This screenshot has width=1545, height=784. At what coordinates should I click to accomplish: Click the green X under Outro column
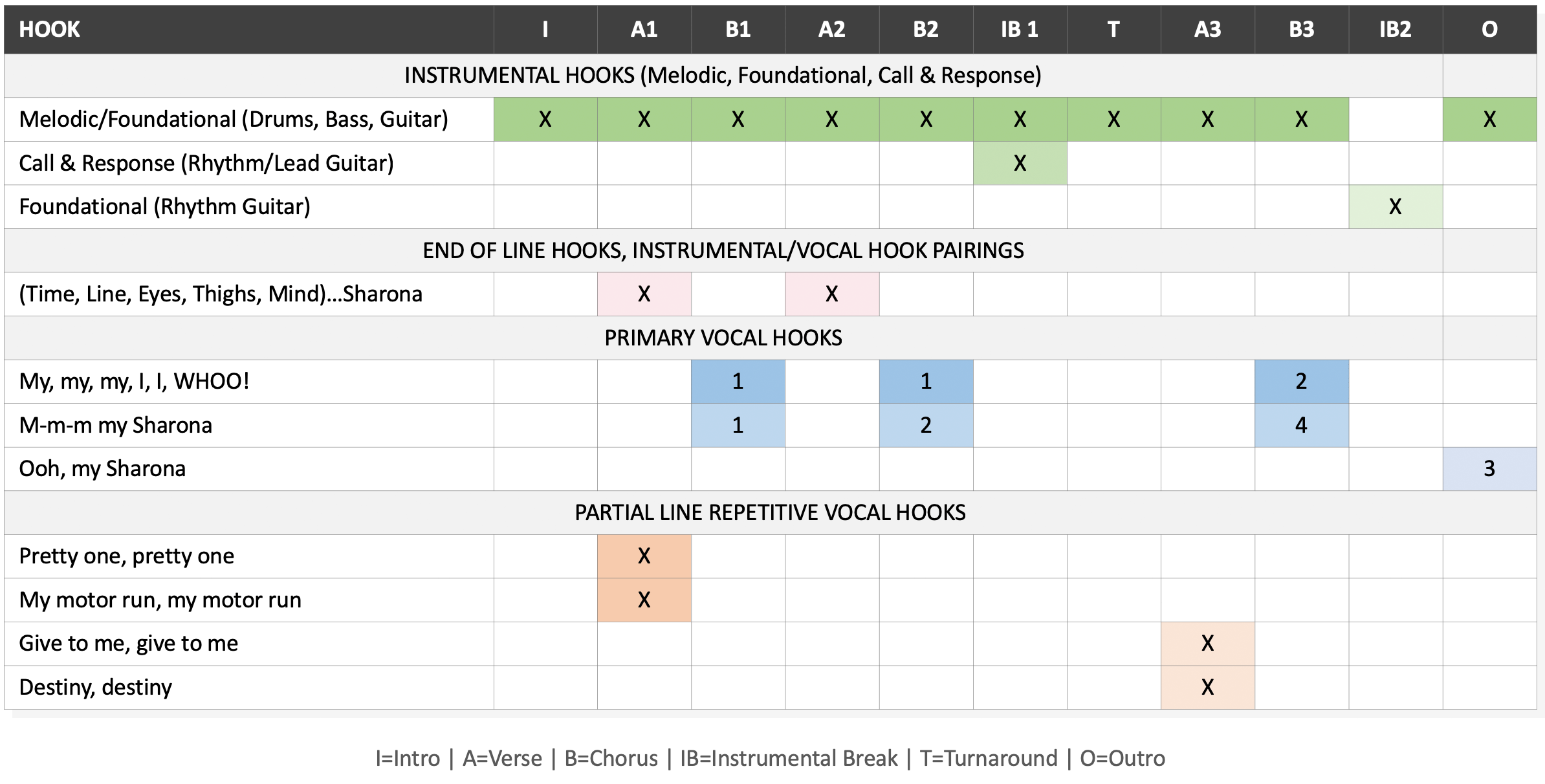pyautogui.click(x=1489, y=120)
